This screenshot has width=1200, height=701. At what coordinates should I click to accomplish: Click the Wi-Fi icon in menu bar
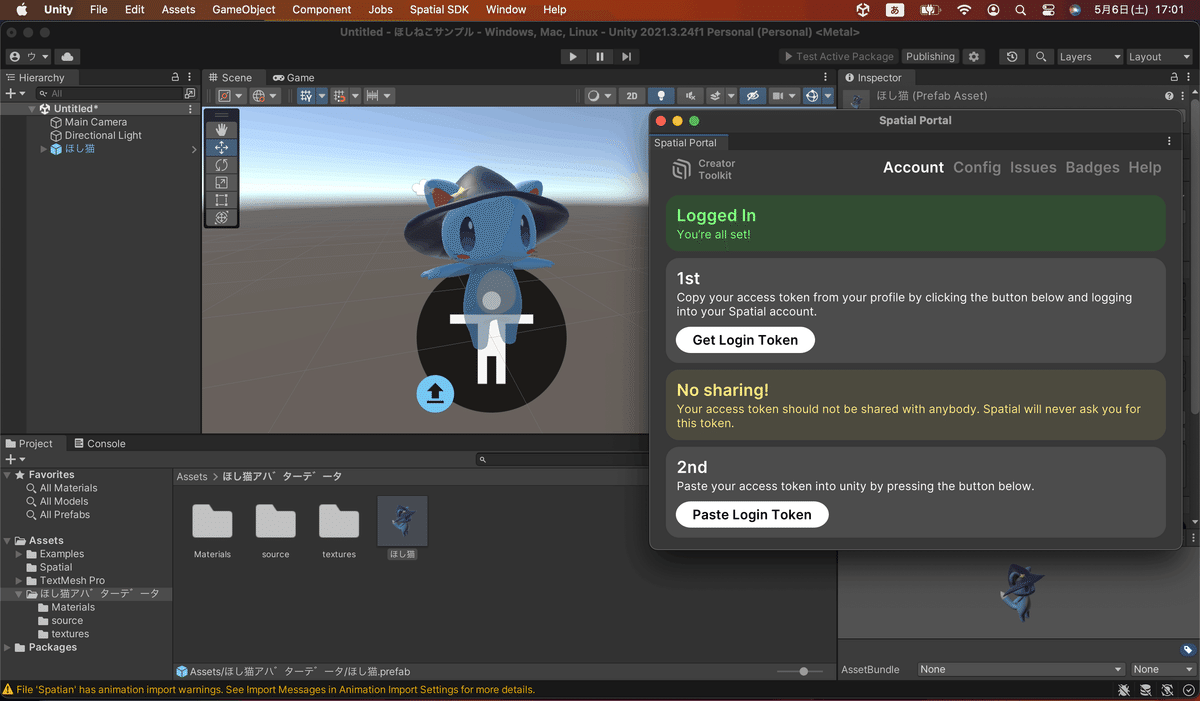point(964,9)
